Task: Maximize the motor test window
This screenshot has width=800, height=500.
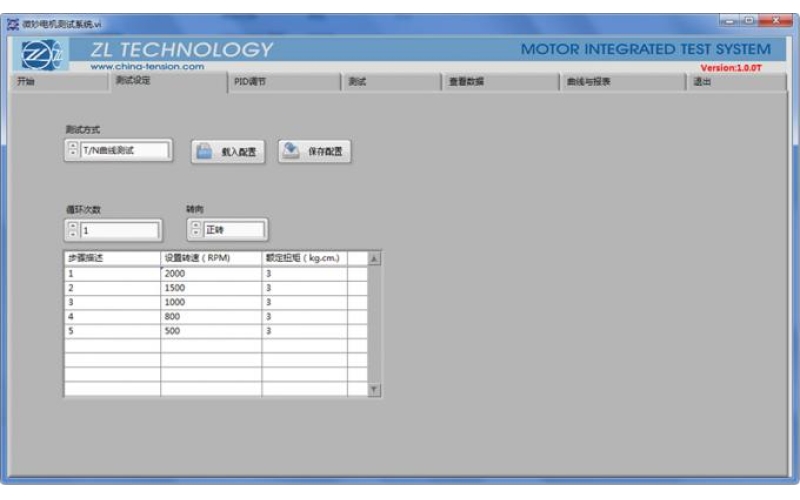Action: point(749,20)
